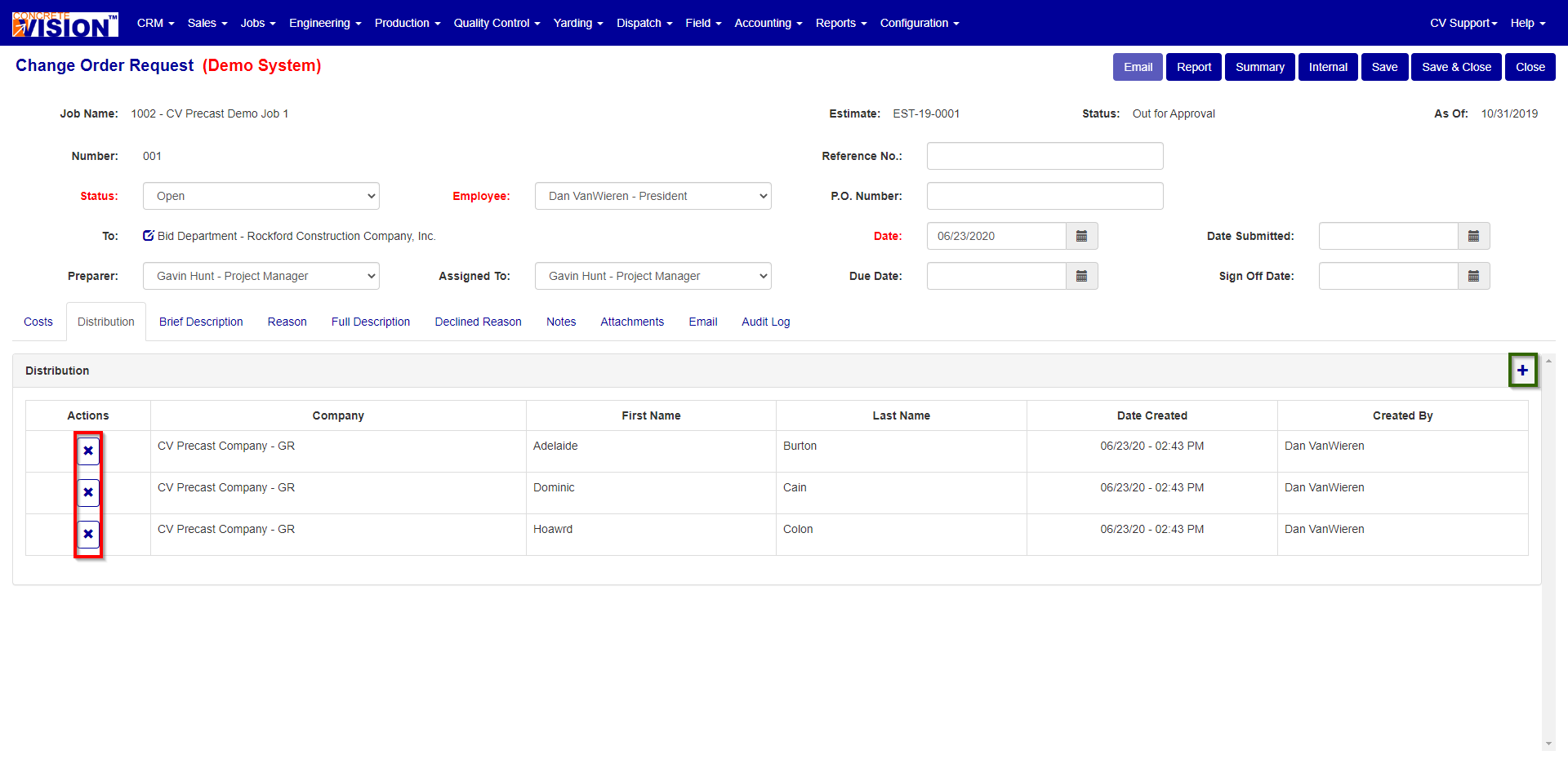Image resolution: width=1568 pixels, height=764 pixels.
Task: Open the Configuration menu
Action: click(920, 23)
